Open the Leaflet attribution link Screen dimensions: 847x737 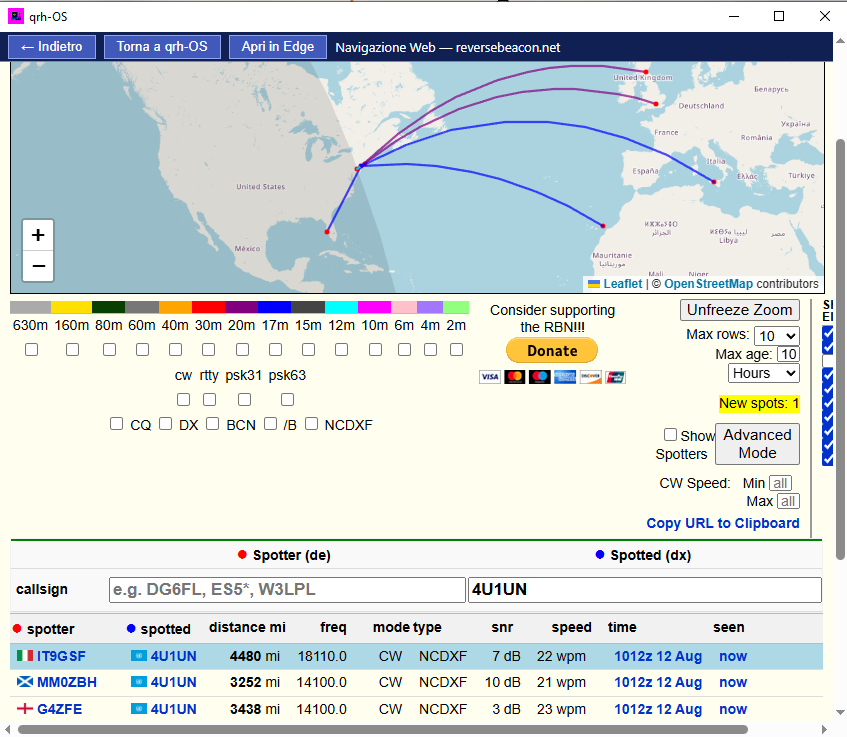(622, 284)
